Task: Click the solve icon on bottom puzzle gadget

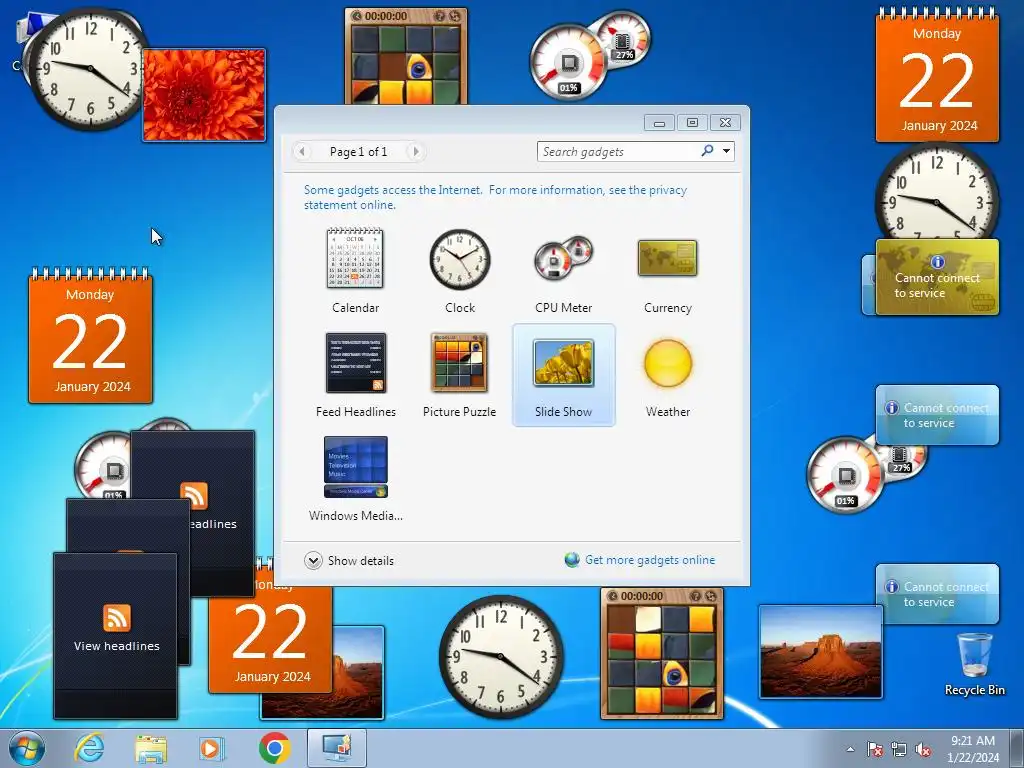Action: [x=711, y=596]
